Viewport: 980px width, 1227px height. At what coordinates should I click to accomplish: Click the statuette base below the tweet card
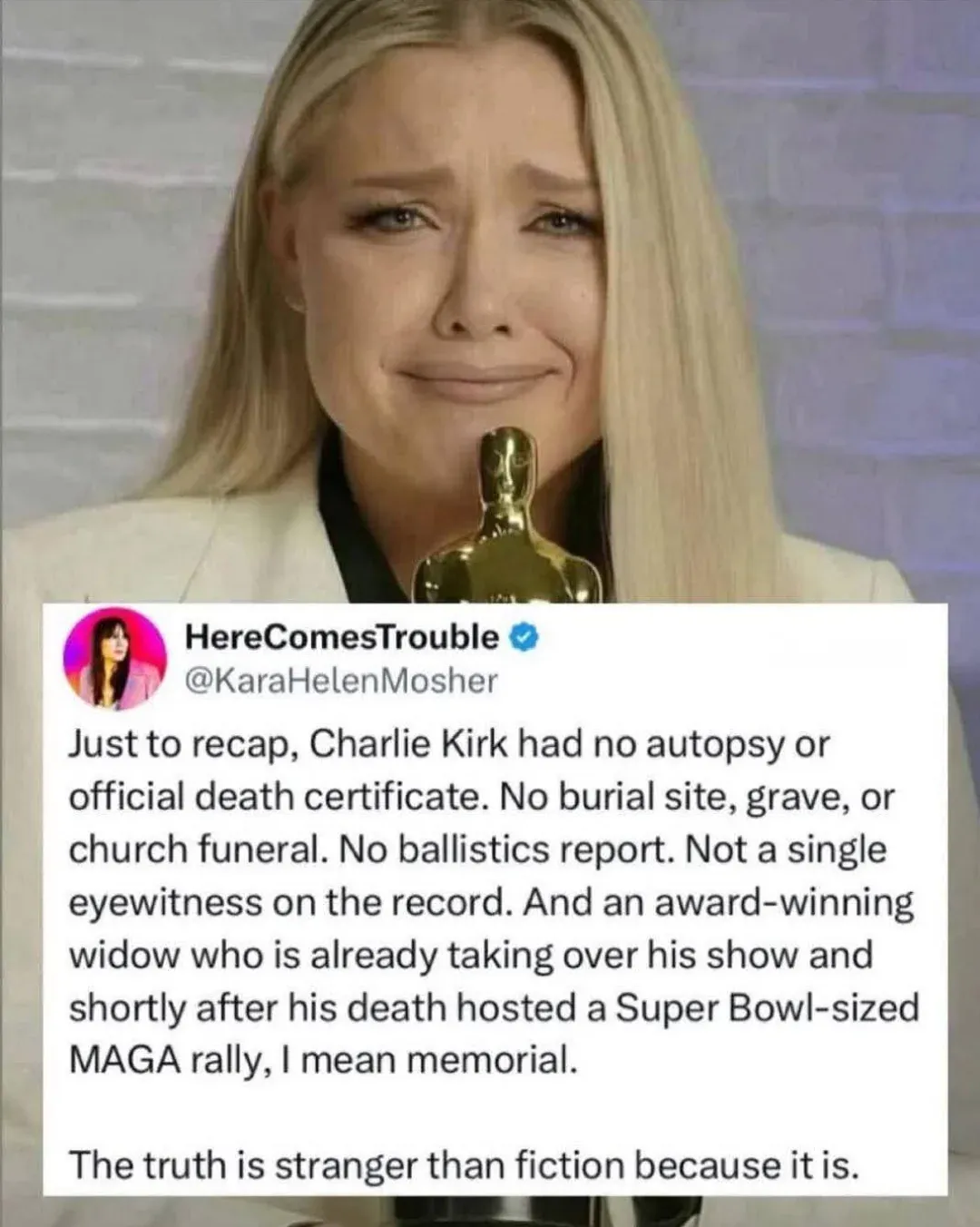pyautogui.click(x=491, y=1212)
